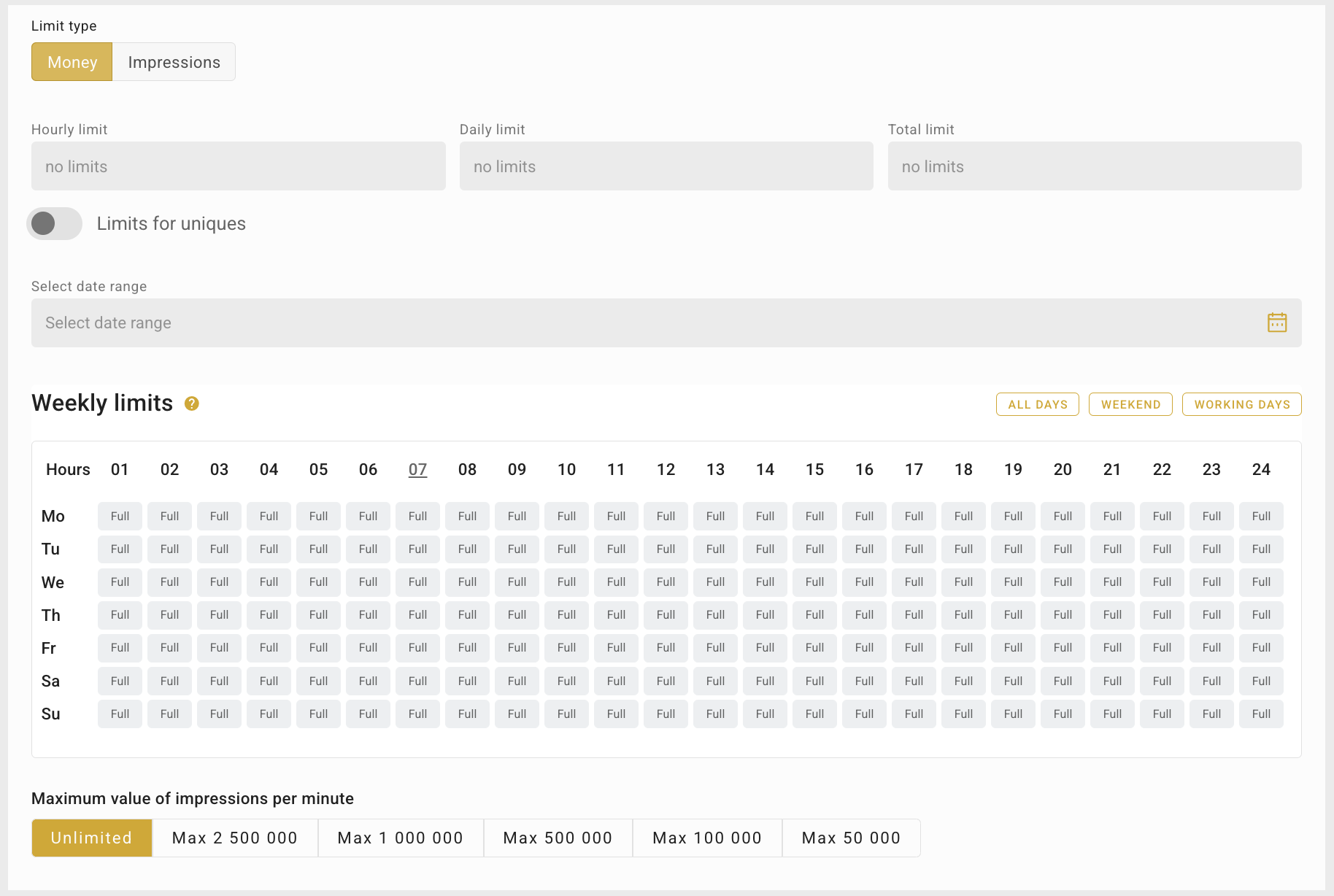Toggle Wednesday hour 12 Full cell
1334x896 pixels.
tap(666, 582)
